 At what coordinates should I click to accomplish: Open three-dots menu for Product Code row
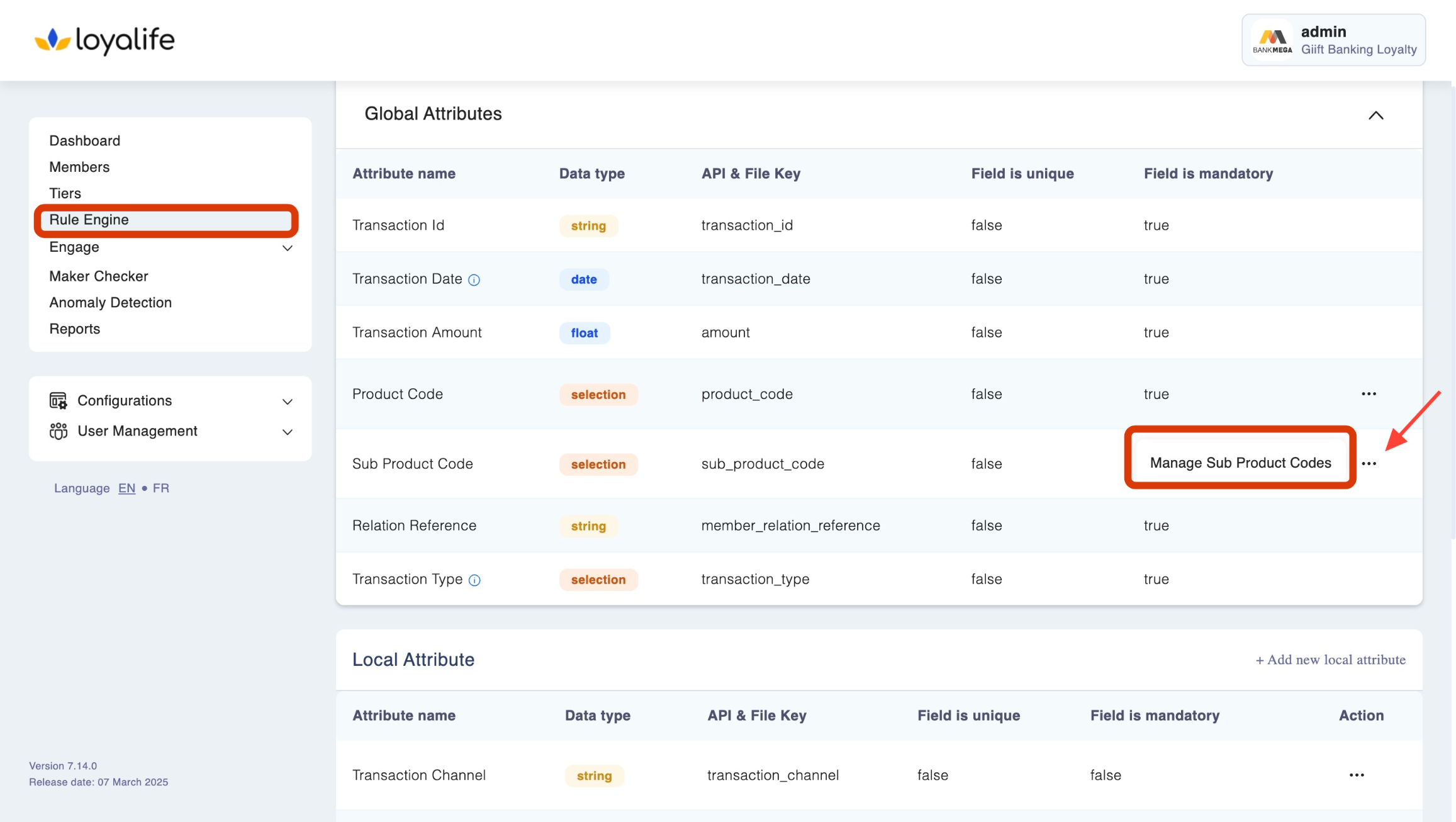tap(1369, 394)
